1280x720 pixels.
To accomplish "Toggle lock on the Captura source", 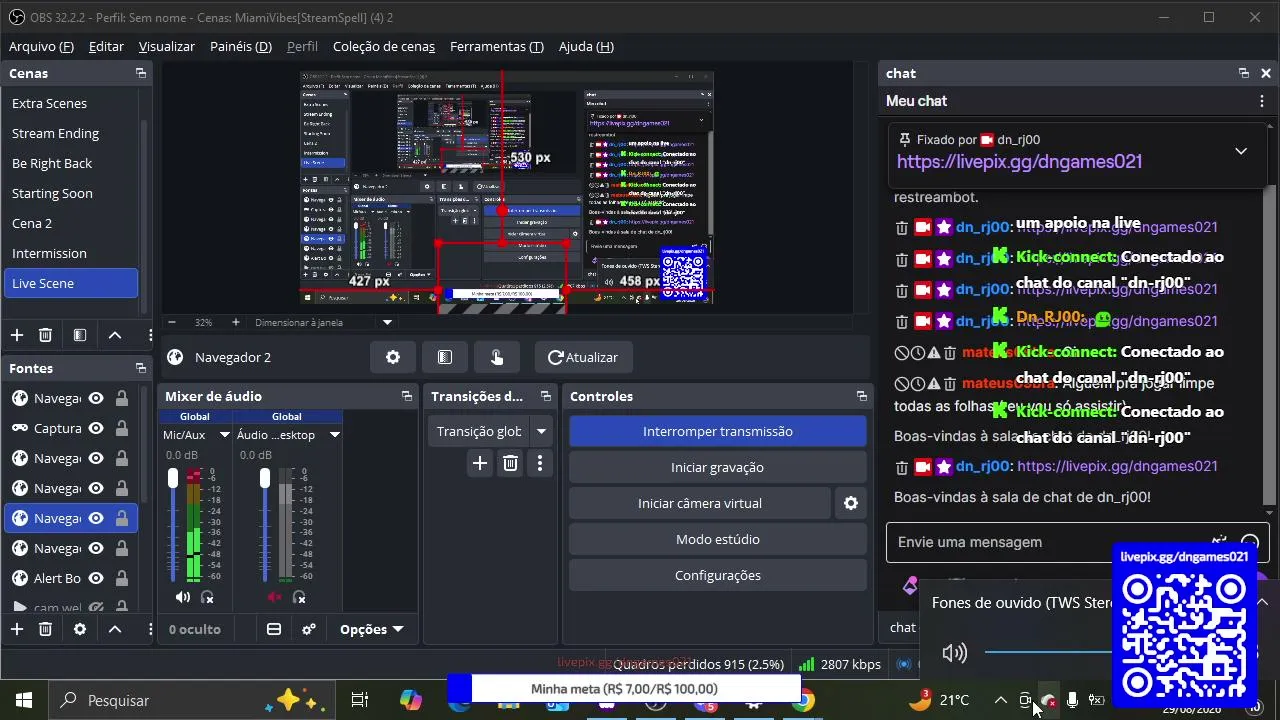I will [x=121, y=428].
